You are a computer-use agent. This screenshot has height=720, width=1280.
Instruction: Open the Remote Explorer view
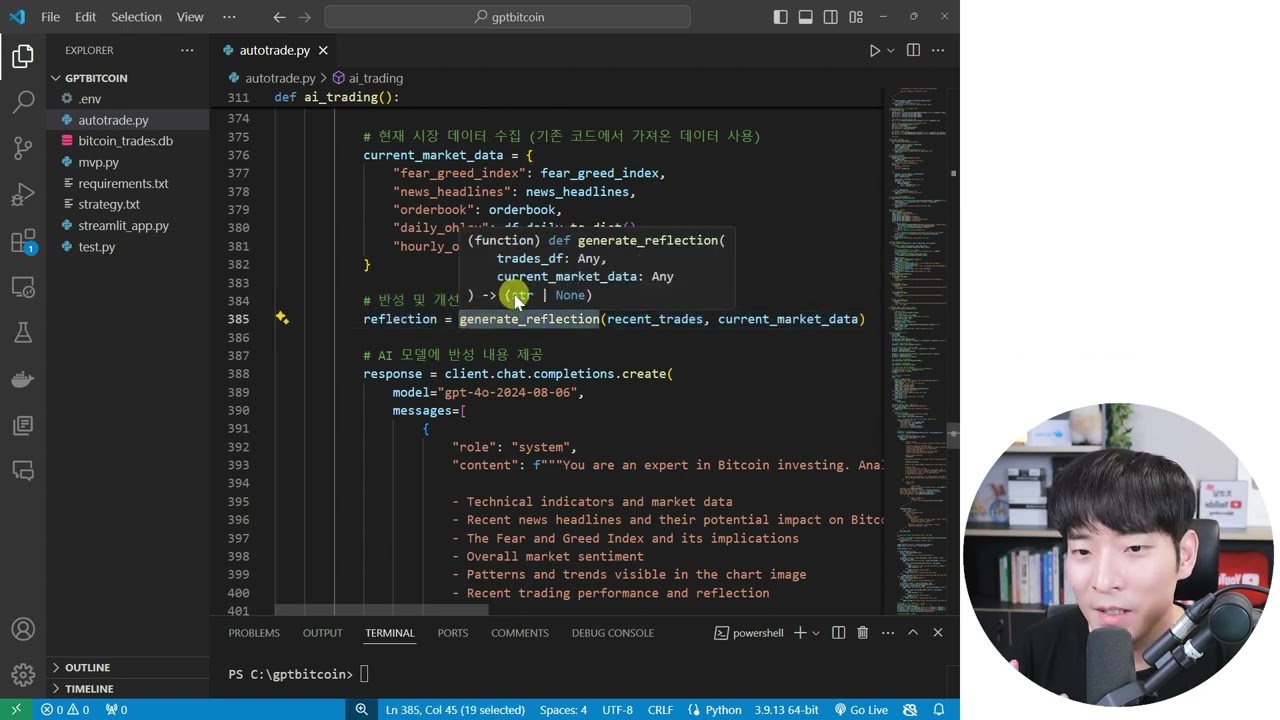22,288
